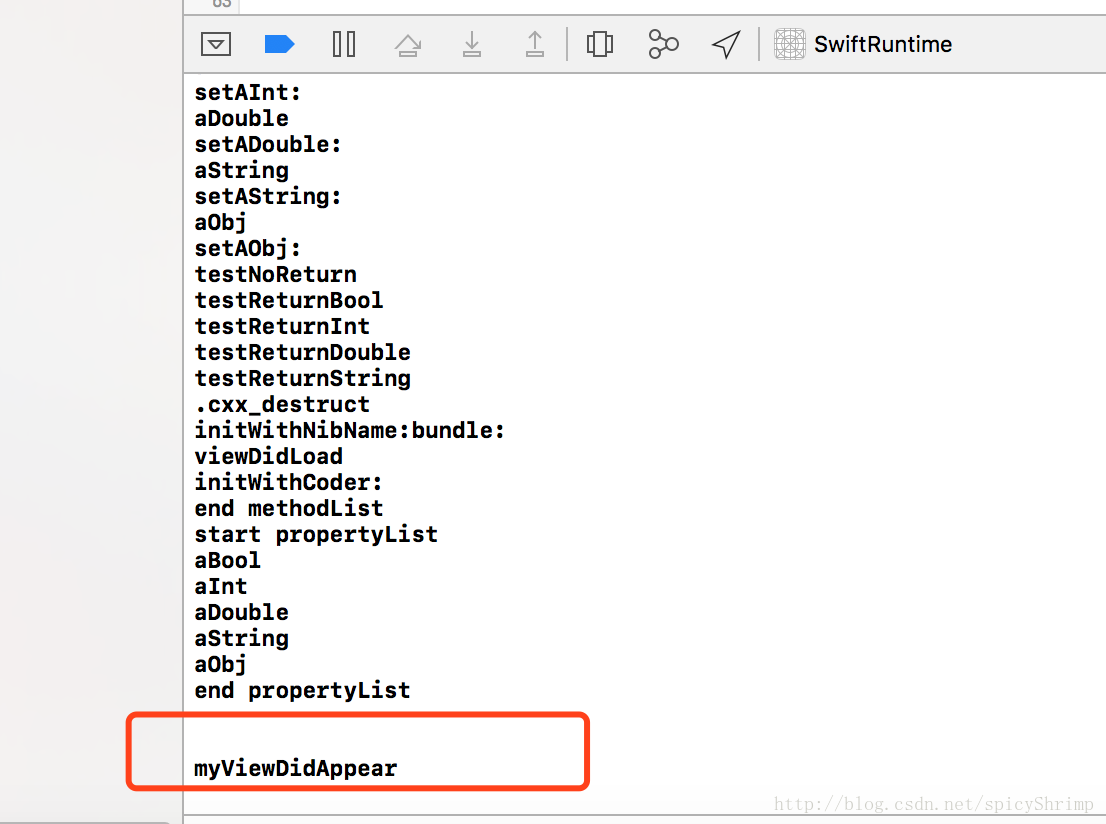Click the SwiftRuntime app icon
Screen dimensions: 1106x824
[790, 44]
